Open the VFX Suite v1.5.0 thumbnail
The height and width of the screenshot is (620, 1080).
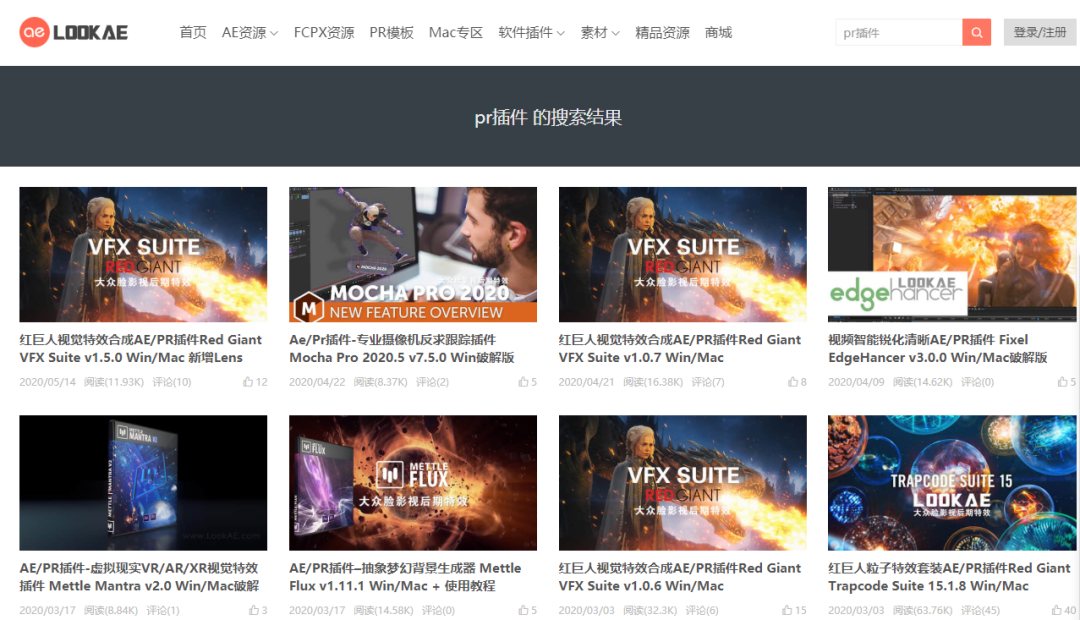click(143, 254)
